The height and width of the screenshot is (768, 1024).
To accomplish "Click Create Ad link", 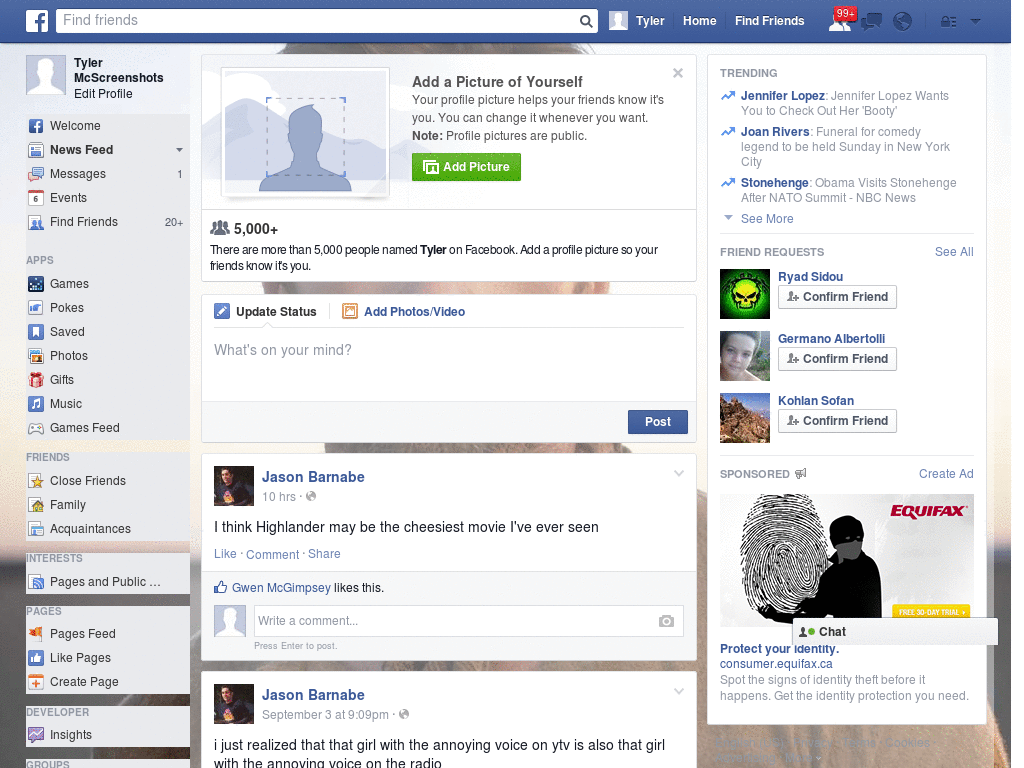I will pyautogui.click(x=946, y=474).
